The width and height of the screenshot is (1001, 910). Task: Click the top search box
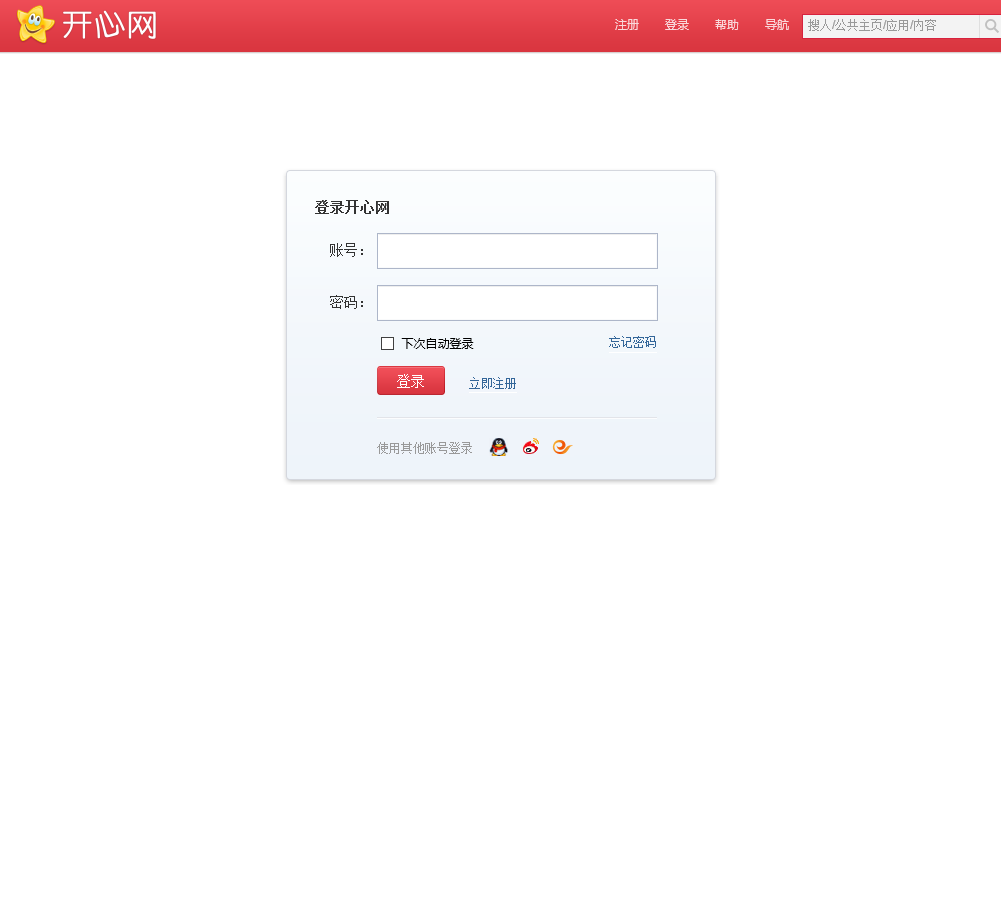[891, 26]
